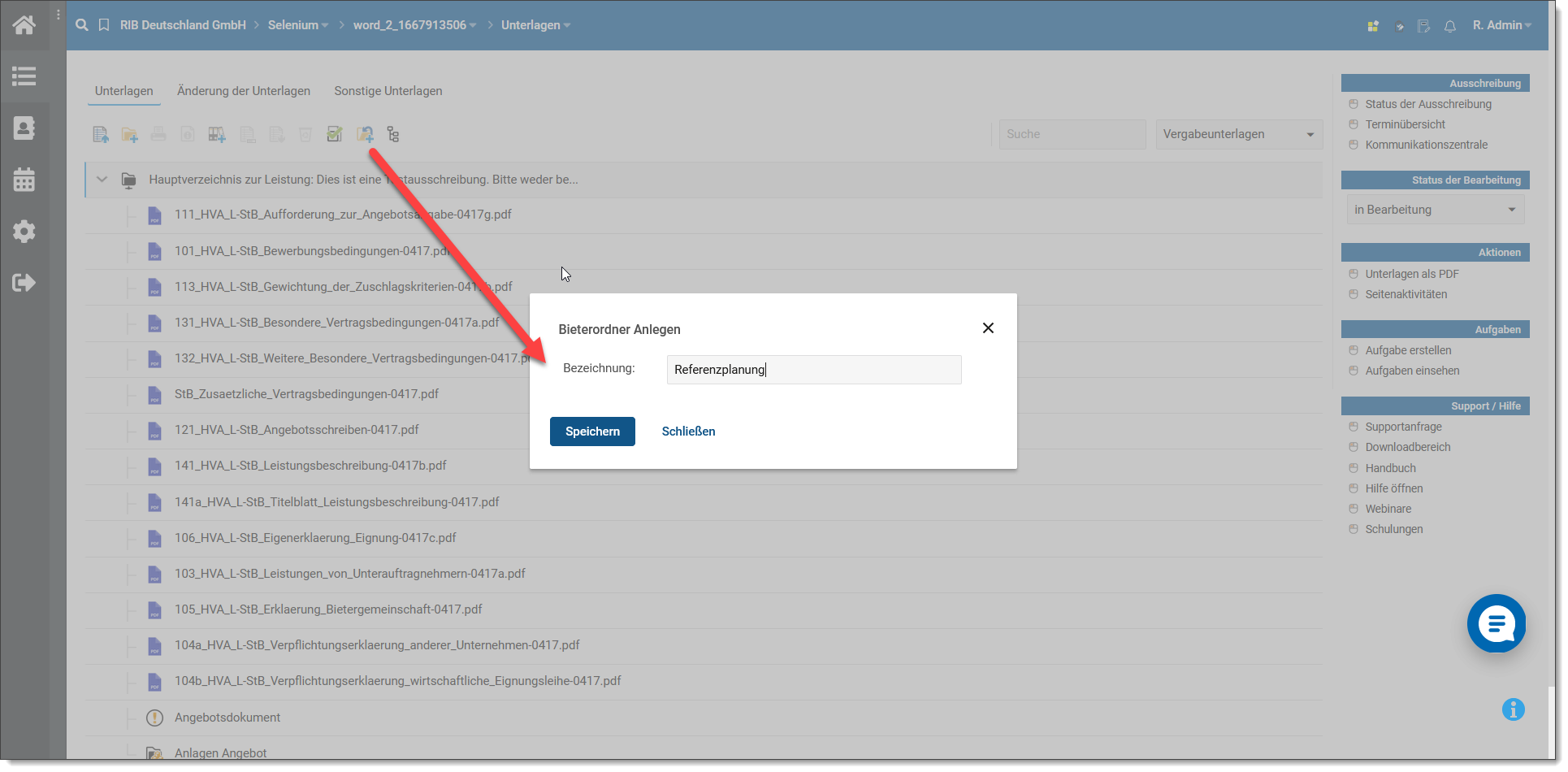Open the 'in Bearbeitung' status dropdown
The height and width of the screenshot is (772, 1568).
(1435, 210)
